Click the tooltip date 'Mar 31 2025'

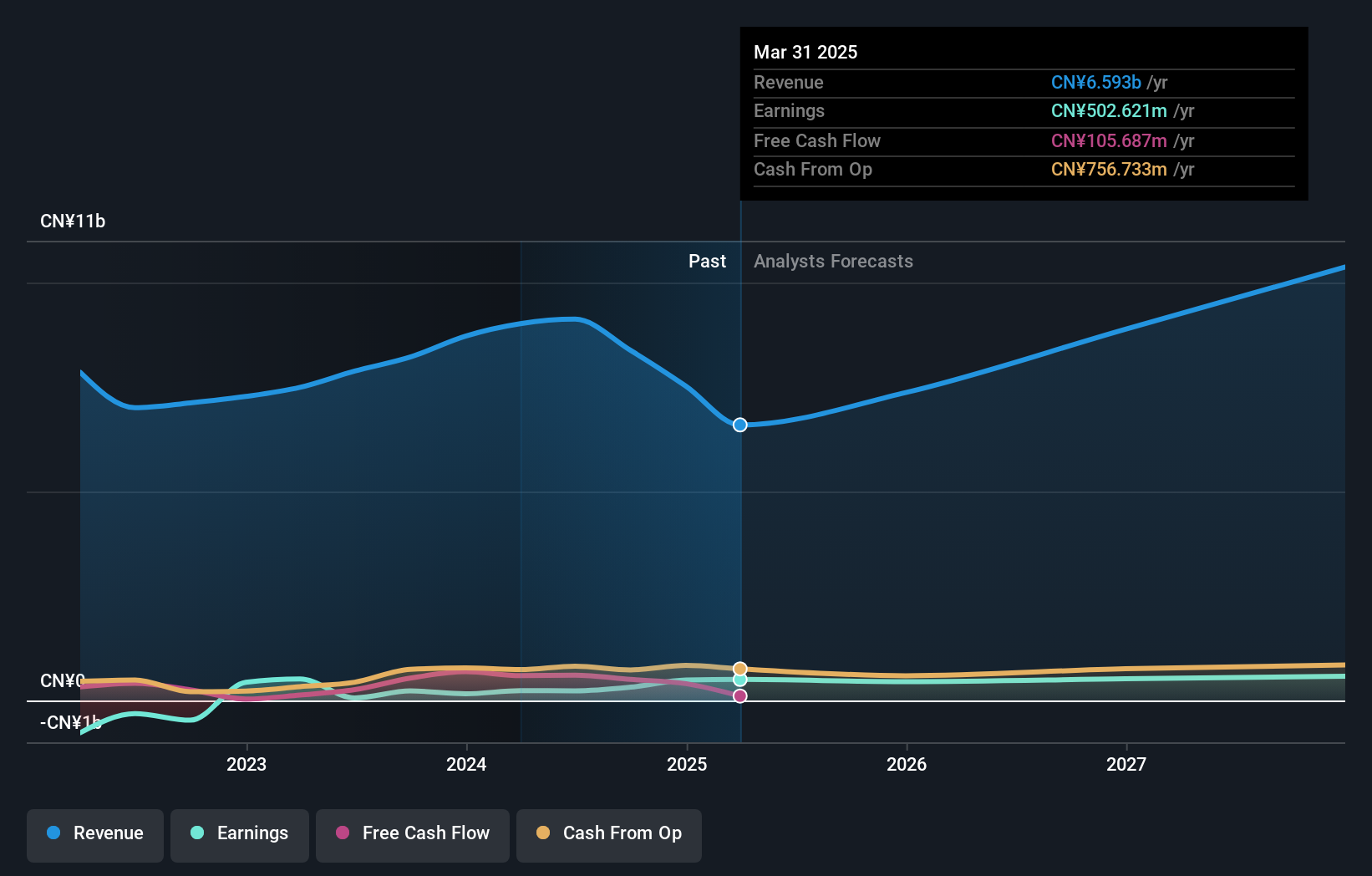coord(805,52)
